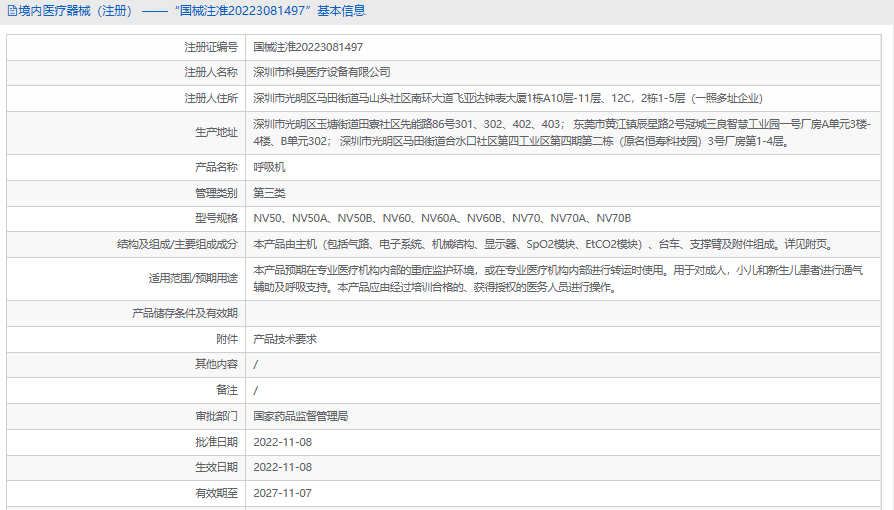Select model list starting NV50、NV50A
Screen dimensions: 894x510
tap(442, 218)
